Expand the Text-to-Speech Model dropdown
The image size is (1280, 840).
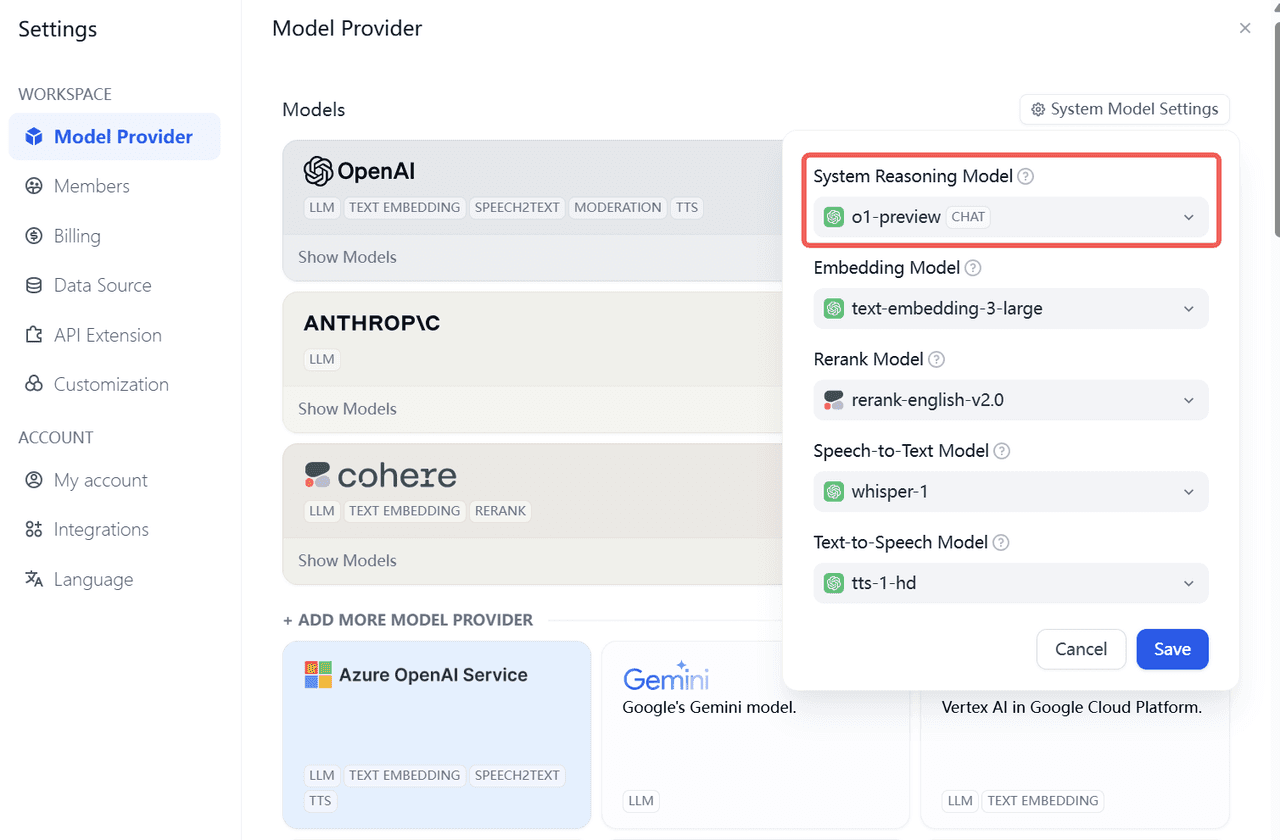pyautogui.click(x=1010, y=583)
